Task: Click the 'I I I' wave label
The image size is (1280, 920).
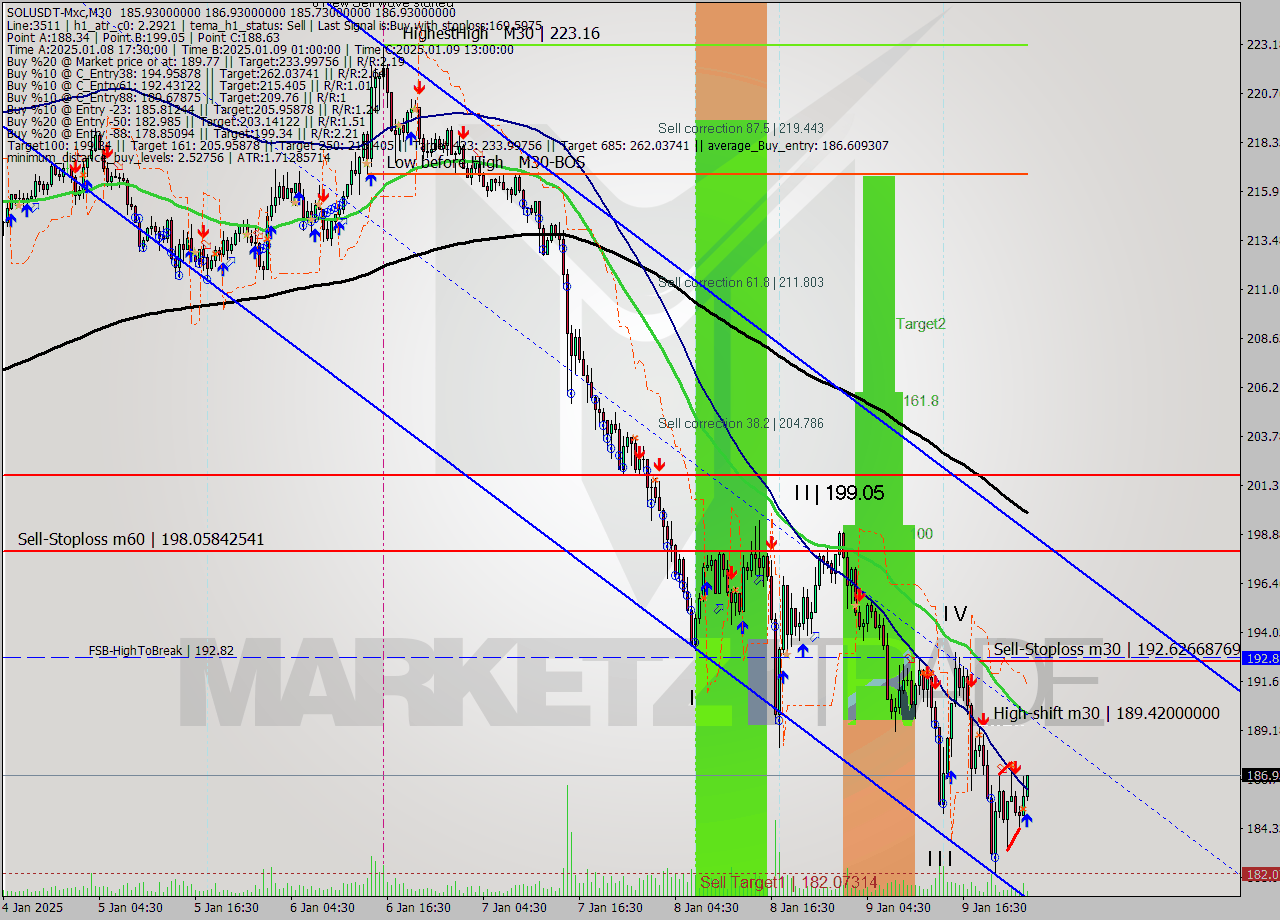Action: tap(940, 858)
